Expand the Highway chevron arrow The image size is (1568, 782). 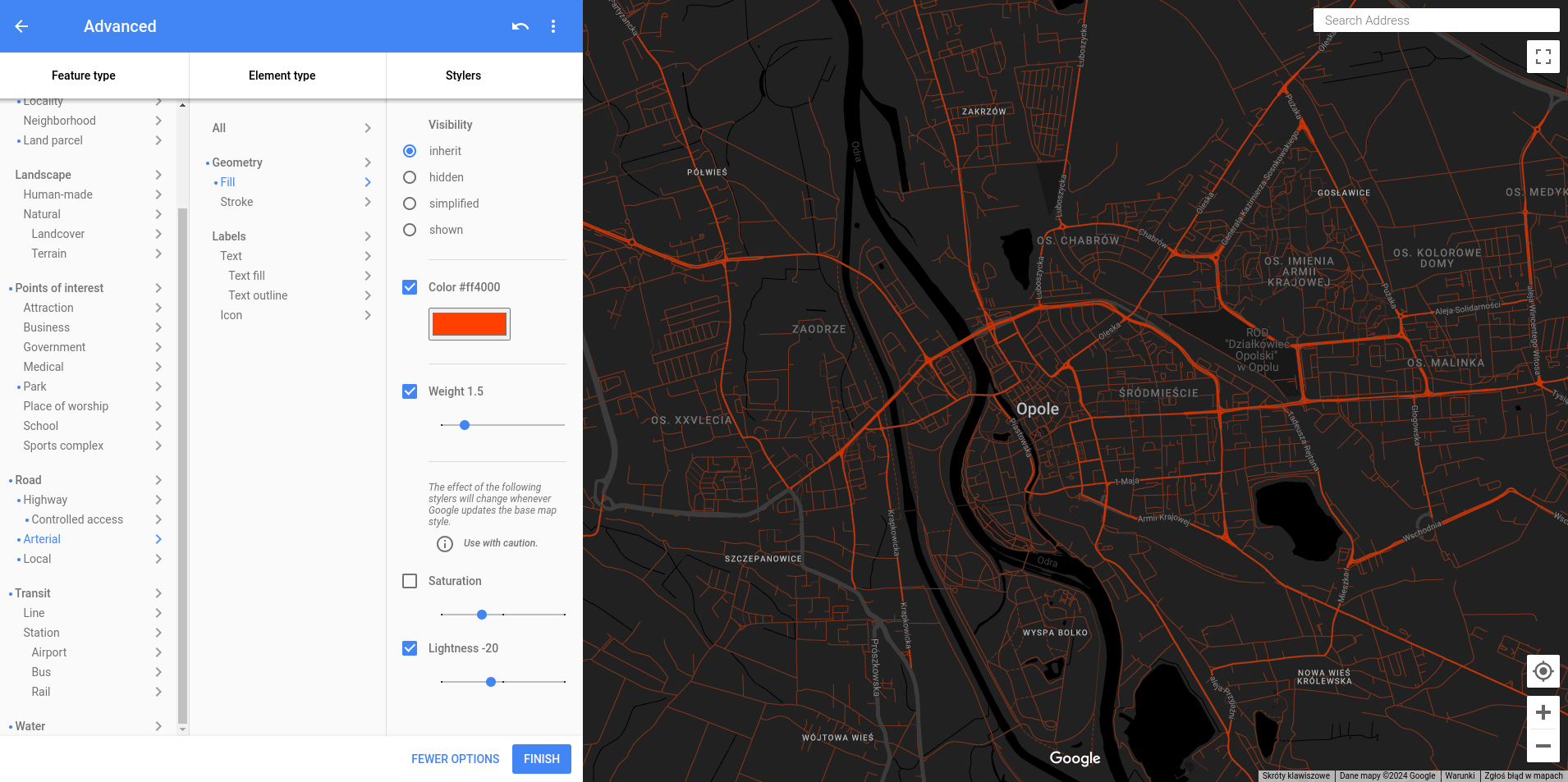click(158, 500)
